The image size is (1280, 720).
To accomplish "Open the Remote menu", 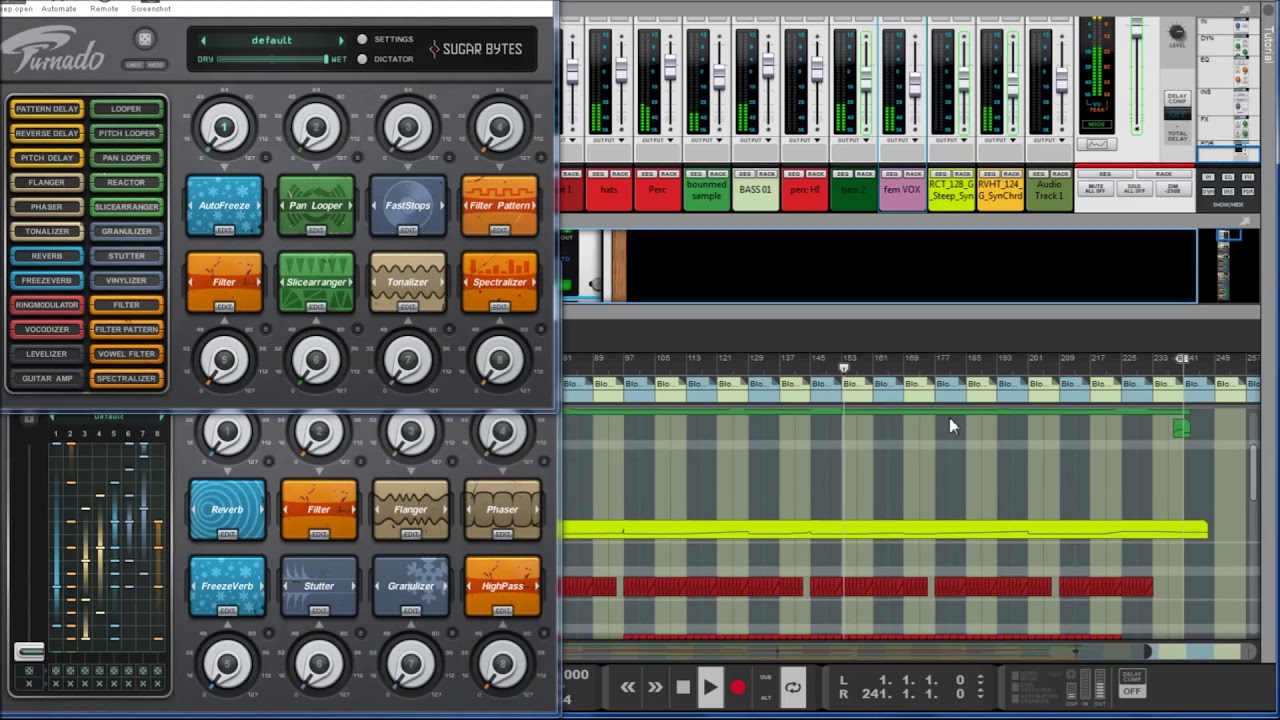I will click(x=104, y=8).
